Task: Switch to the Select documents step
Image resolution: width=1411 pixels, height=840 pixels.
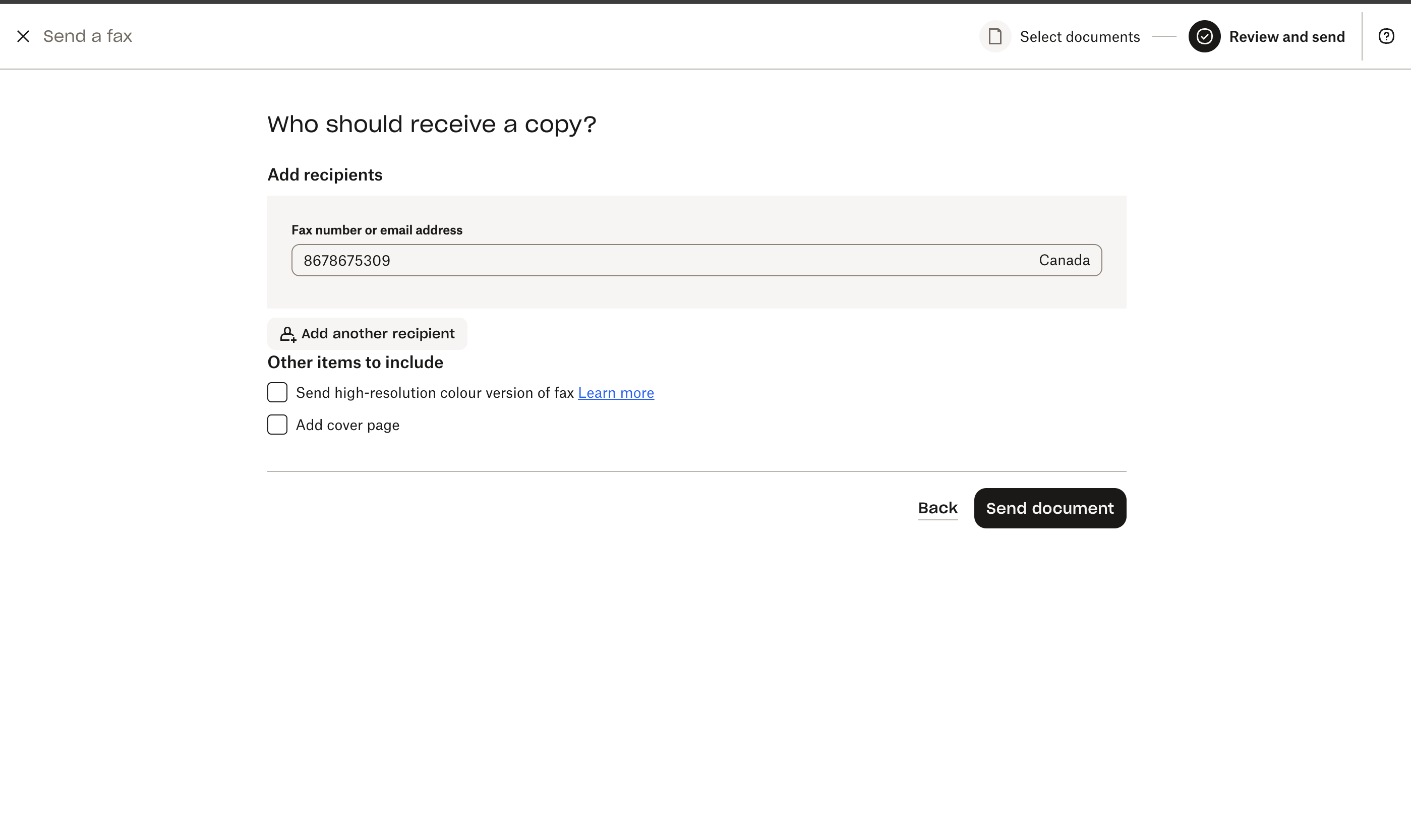Action: click(x=1079, y=36)
